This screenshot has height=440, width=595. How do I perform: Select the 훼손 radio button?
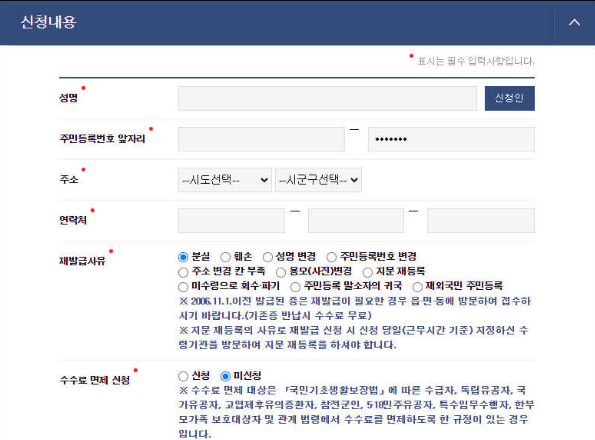[x=225, y=257]
